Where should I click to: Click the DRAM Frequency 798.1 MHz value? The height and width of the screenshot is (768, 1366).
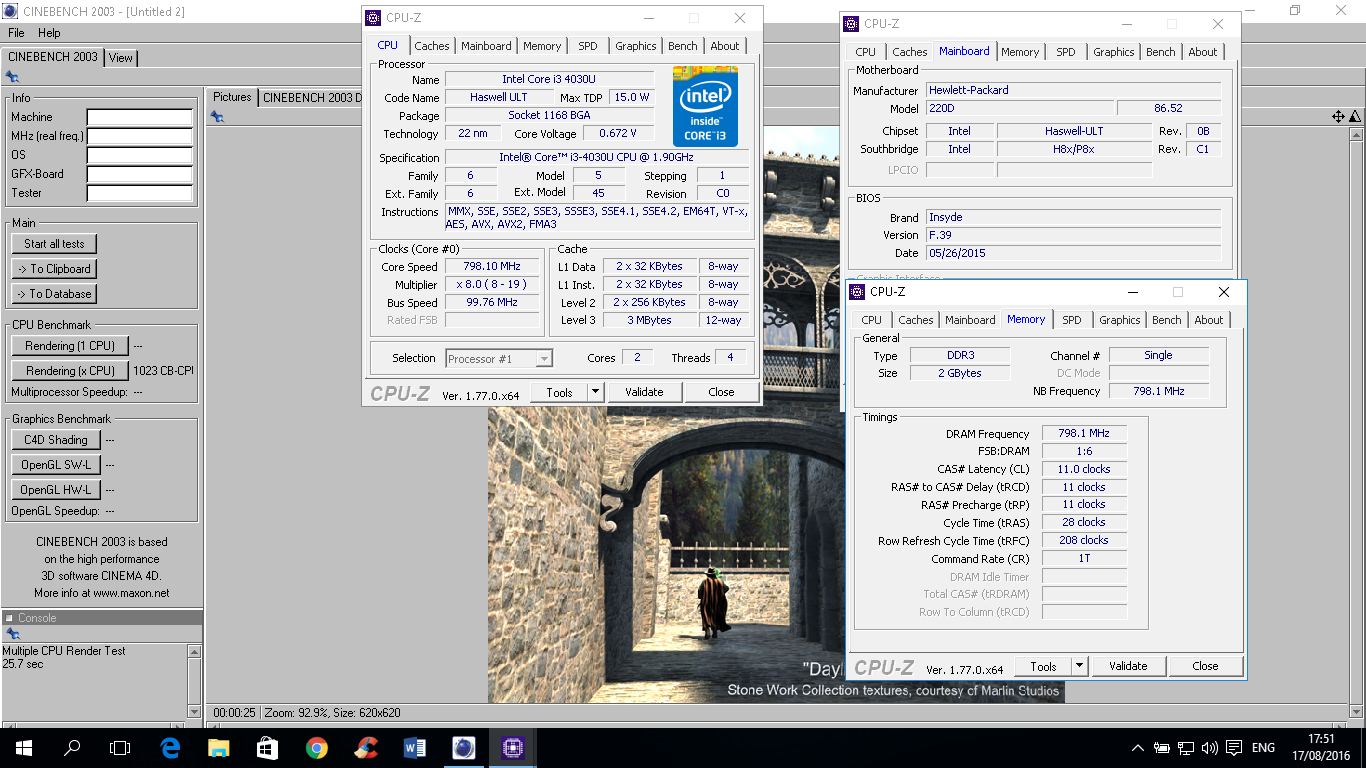tap(1084, 434)
